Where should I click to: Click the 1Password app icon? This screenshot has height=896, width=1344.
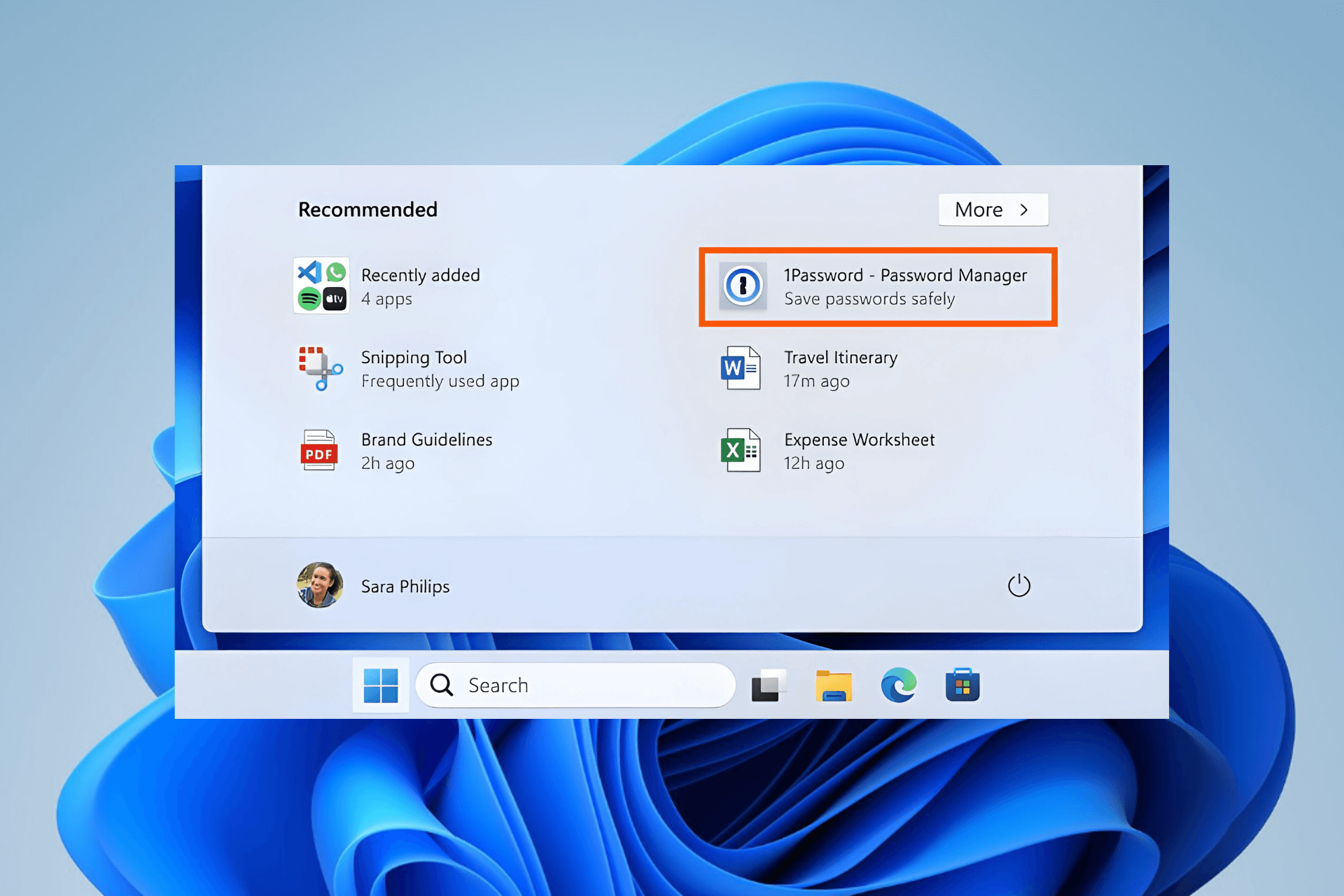coord(743,286)
